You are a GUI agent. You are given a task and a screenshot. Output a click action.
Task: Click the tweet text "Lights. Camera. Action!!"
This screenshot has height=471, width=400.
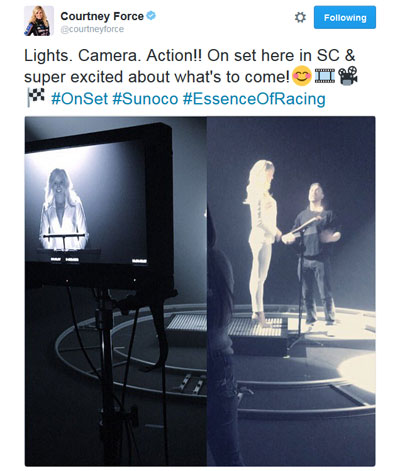[x=113, y=56]
